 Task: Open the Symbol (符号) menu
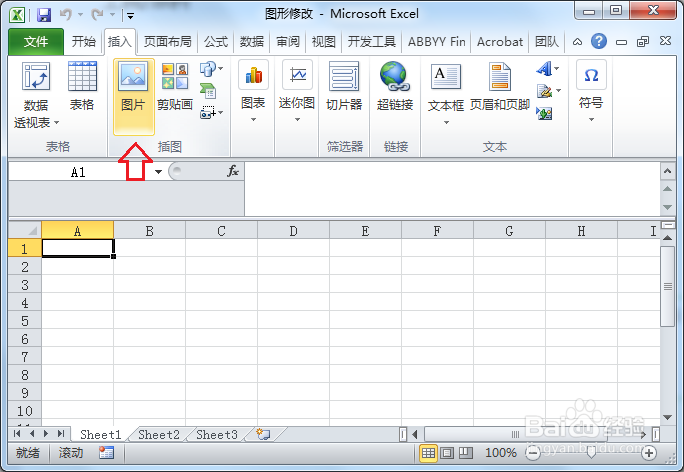click(591, 92)
